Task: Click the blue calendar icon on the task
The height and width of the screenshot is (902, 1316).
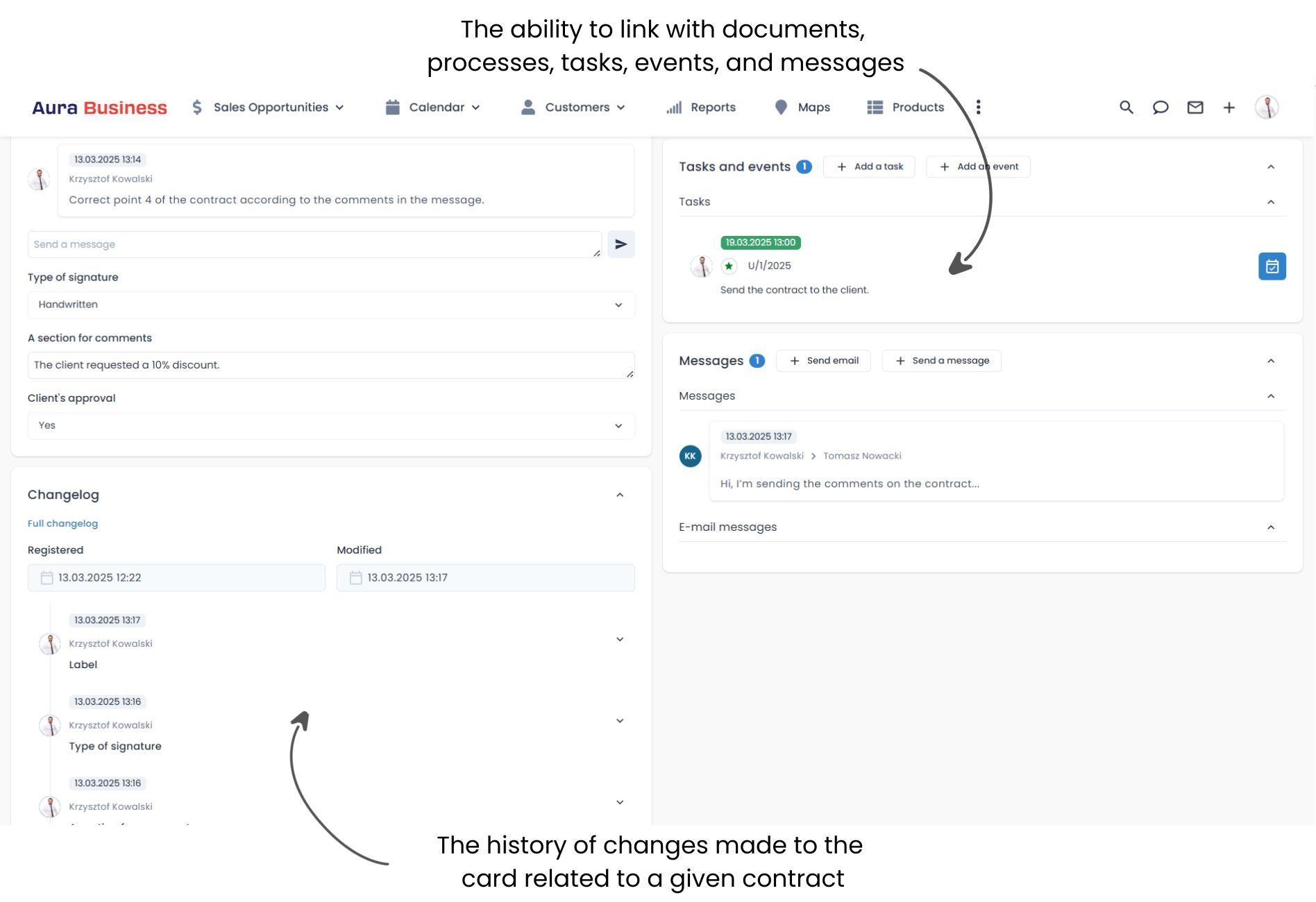Action: [1272, 266]
